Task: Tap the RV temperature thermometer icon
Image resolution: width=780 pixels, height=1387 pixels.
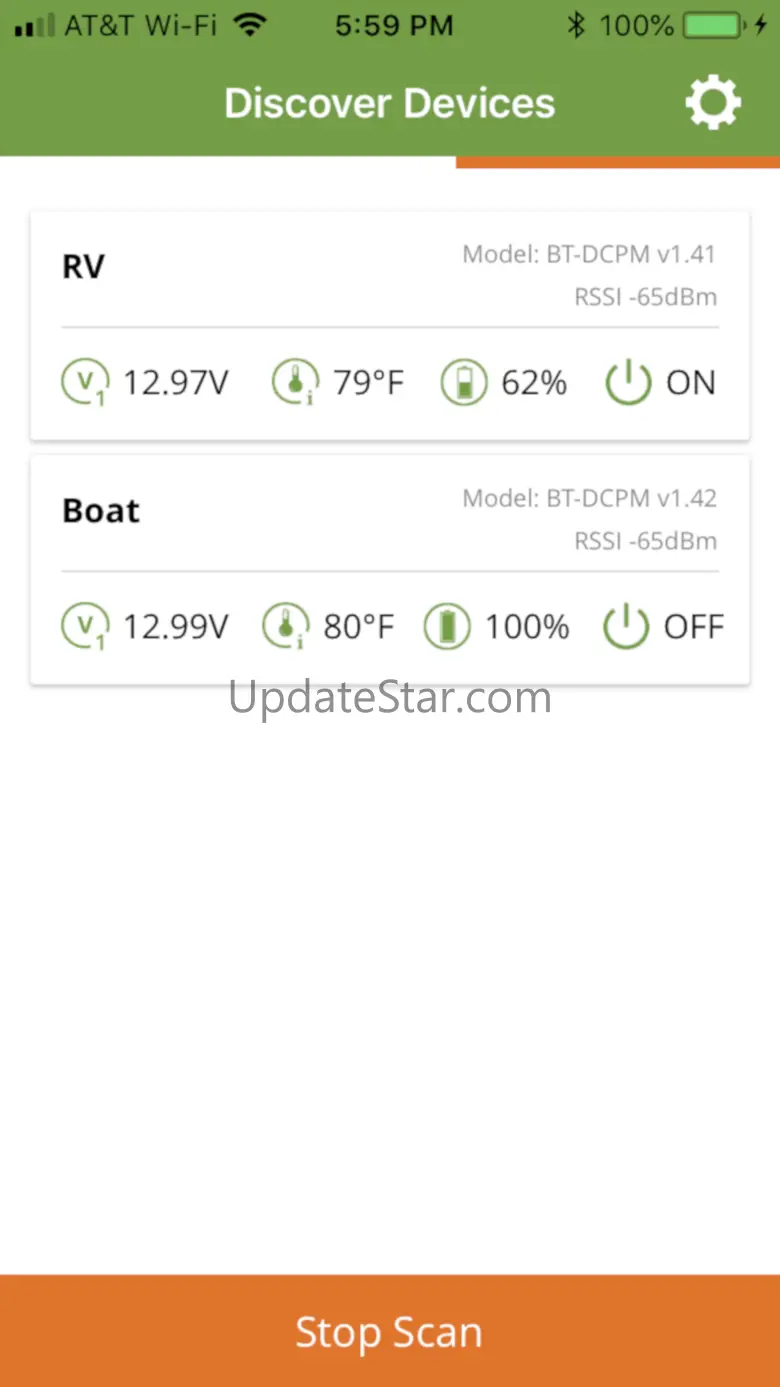Action: pyautogui.click(x=294, y=382)
